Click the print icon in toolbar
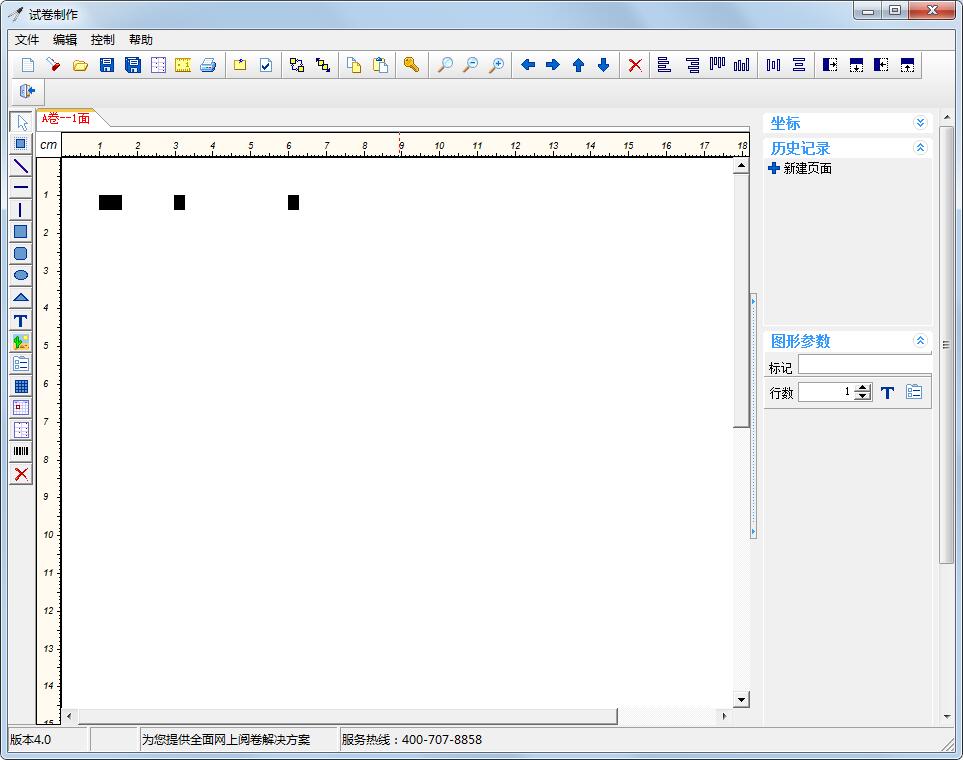The height and width of the screenshot is (760, 963). coord(208,65)
